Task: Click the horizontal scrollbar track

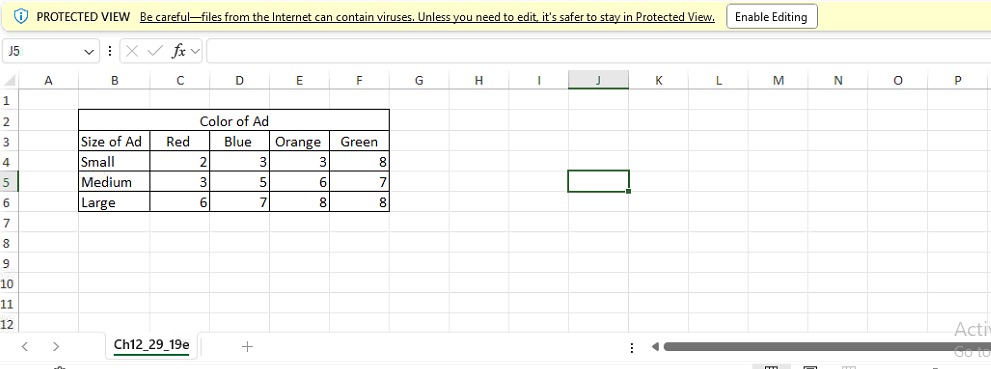Action: pyautogui.click(x=822, y=346)
